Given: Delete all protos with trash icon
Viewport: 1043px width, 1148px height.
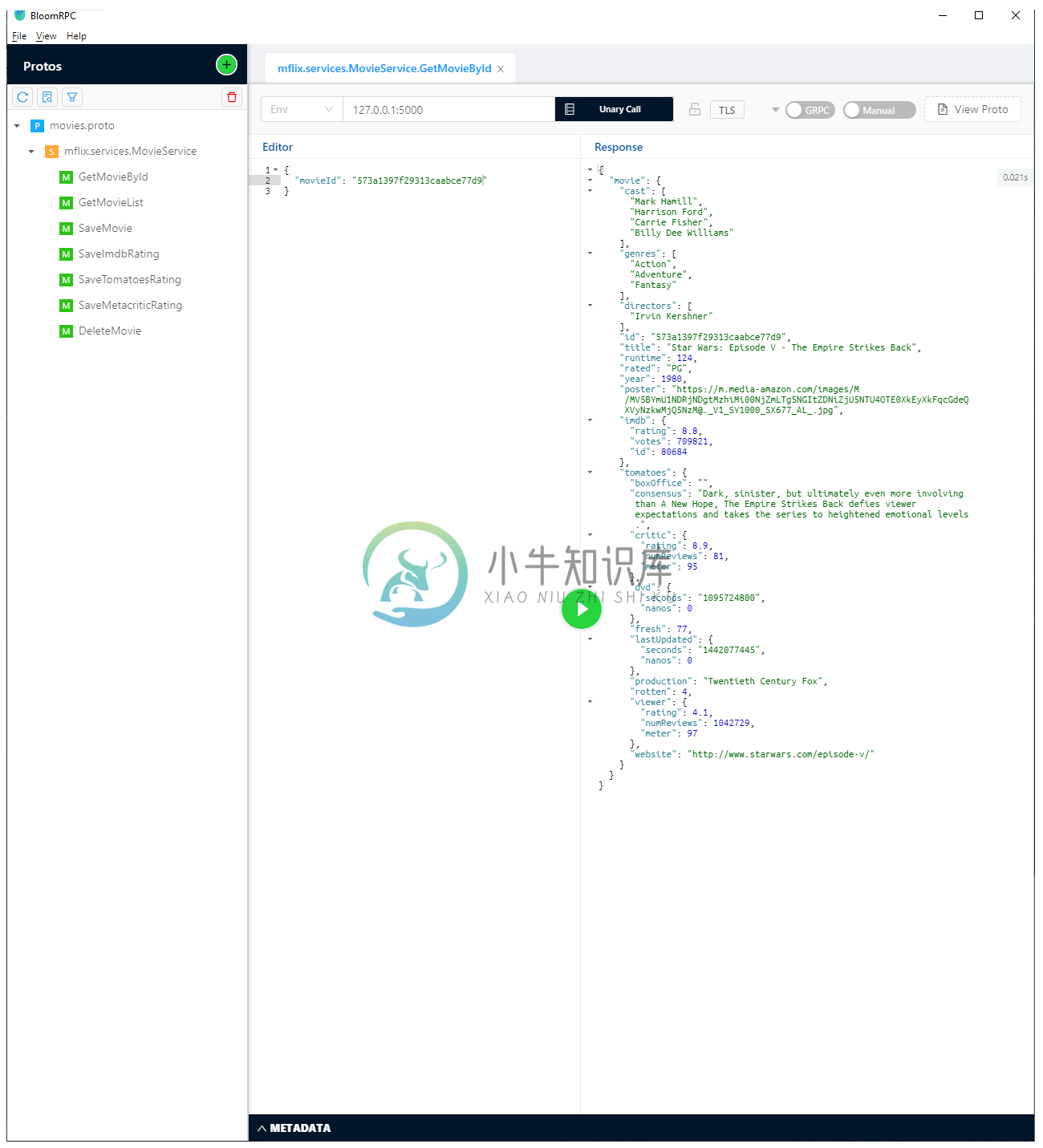Looking at the screenshot, I should click(232, 97).
